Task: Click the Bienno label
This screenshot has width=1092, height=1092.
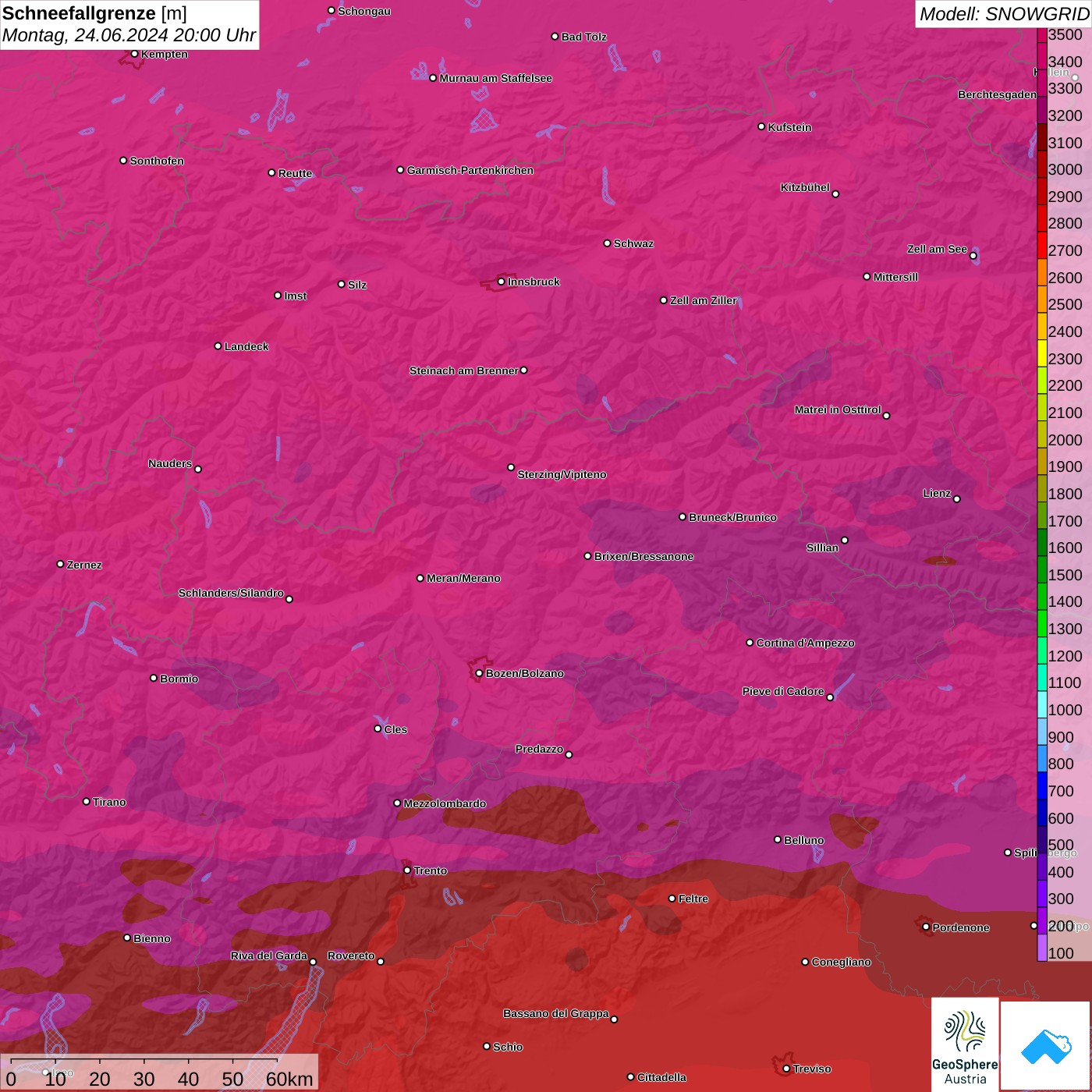Action: click(x=151, y=938)
